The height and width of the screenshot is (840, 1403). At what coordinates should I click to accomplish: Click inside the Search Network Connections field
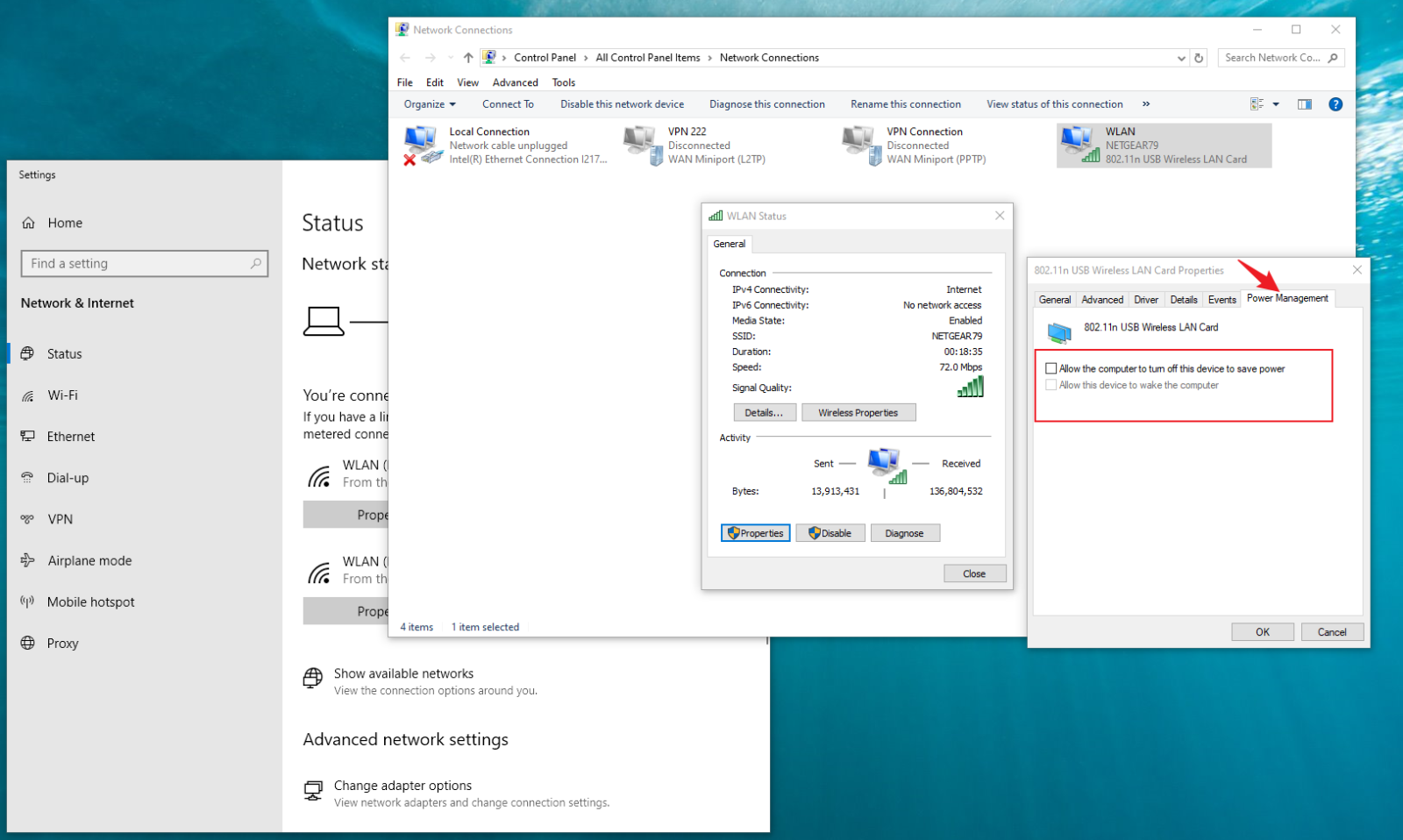[x=1271, y=57]
